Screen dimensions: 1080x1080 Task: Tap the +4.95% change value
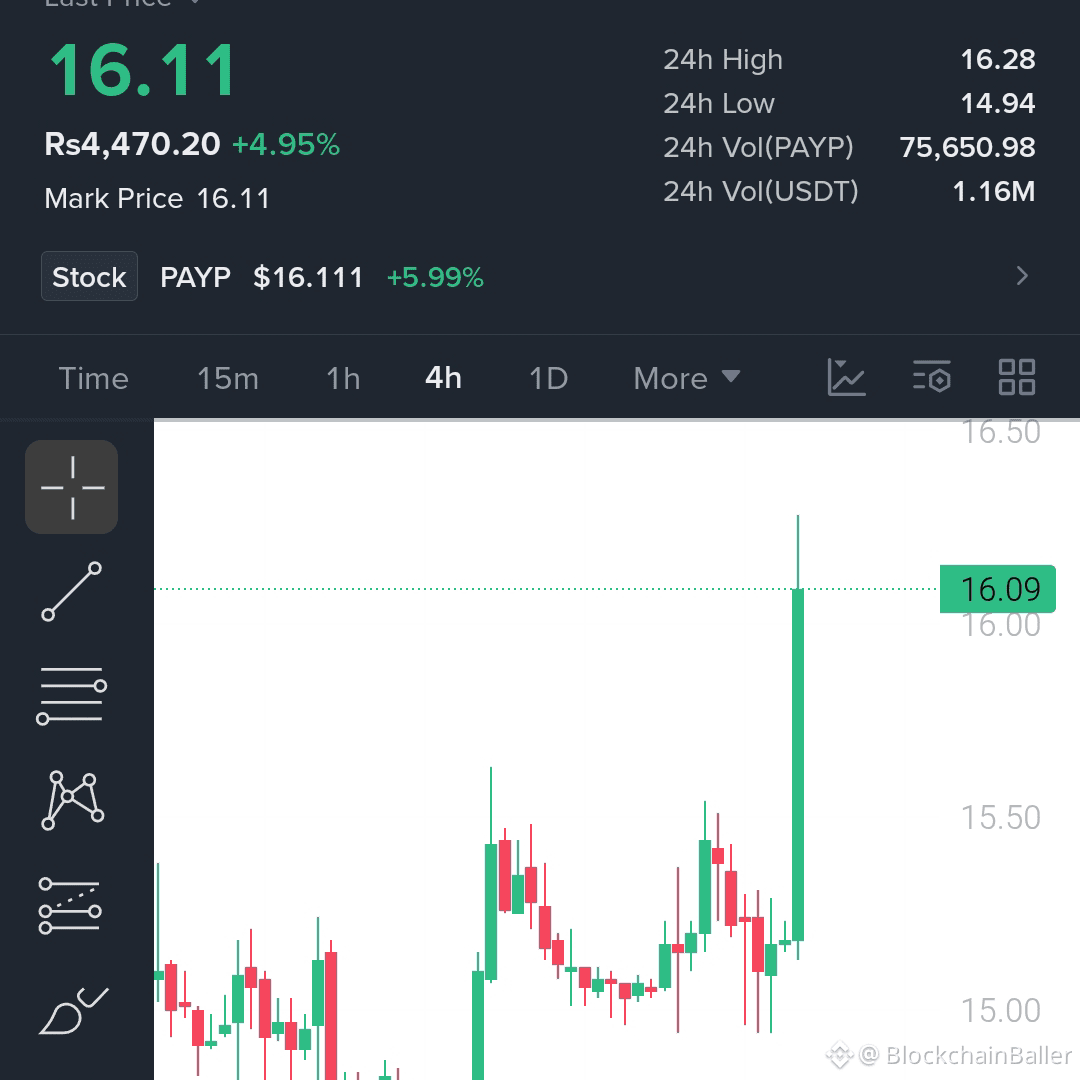pyautogui.click(x=286, y=145)
